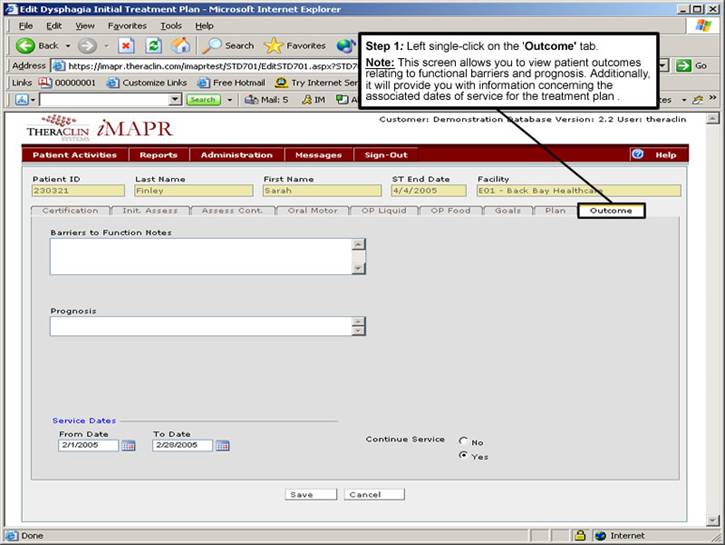Click the Save button

pyautogui.click(x=300, y=494)
